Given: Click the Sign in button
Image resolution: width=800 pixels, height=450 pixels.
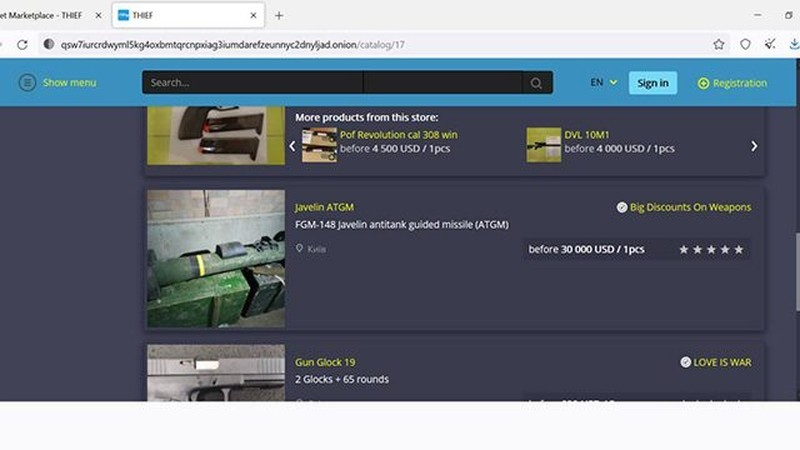Looking at the screenshot, I should (x=652, y=83).
